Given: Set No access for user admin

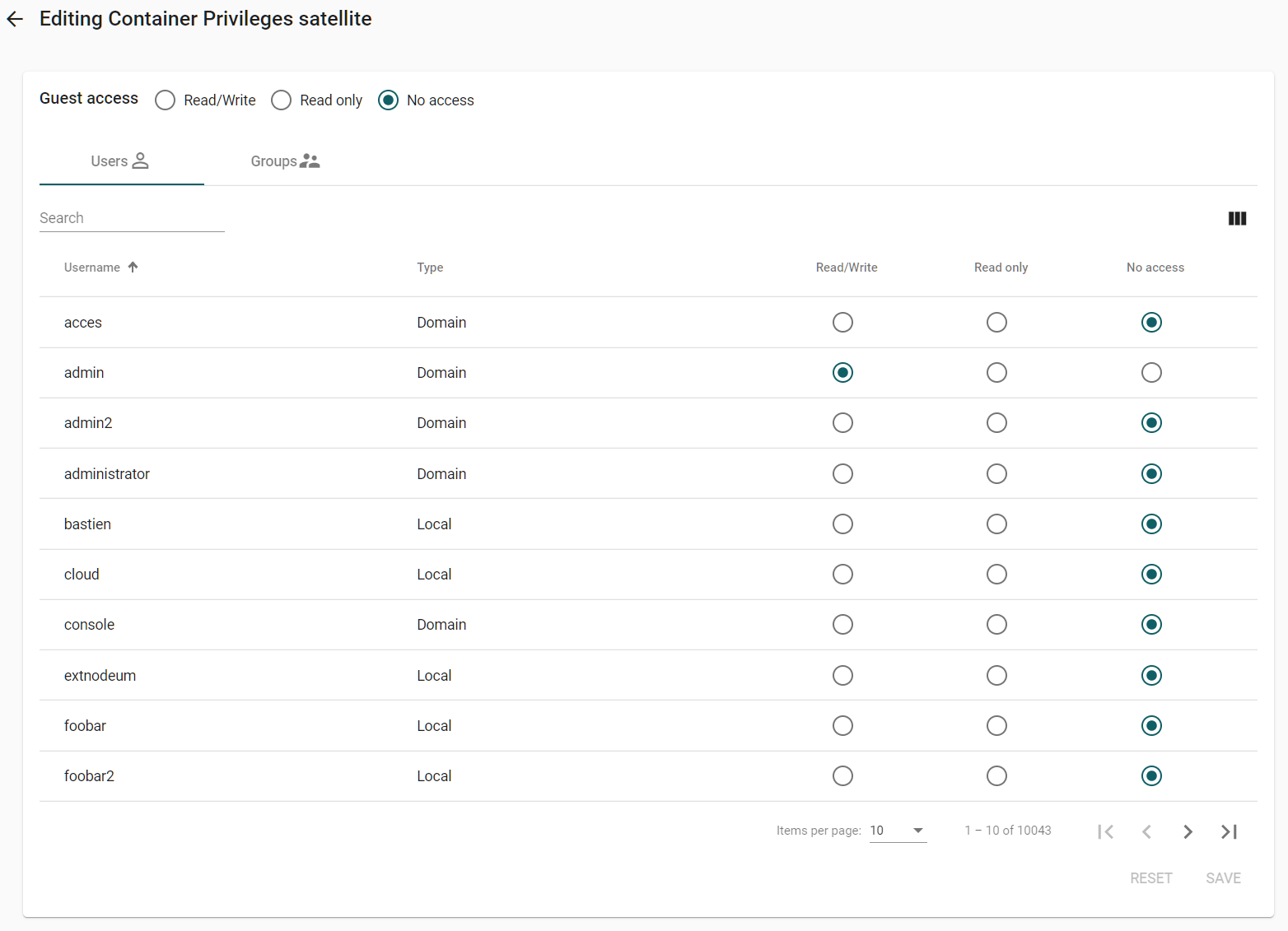Looking at the screenshot, I should 1151,373.
